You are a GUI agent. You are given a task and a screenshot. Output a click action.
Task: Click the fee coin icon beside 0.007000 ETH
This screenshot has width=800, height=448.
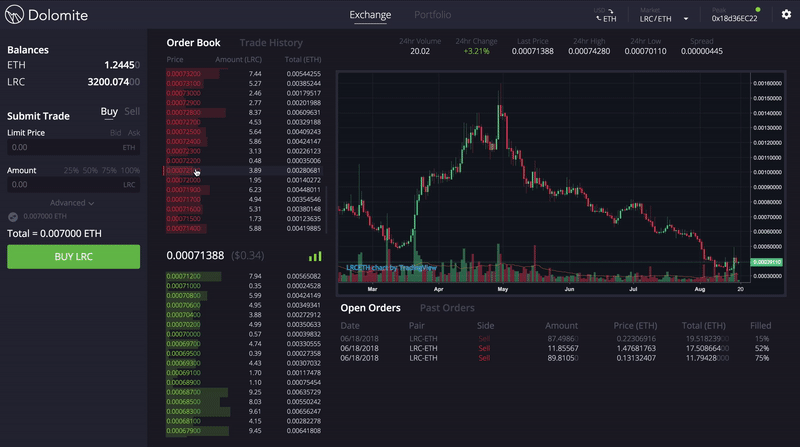click(13, 217)
